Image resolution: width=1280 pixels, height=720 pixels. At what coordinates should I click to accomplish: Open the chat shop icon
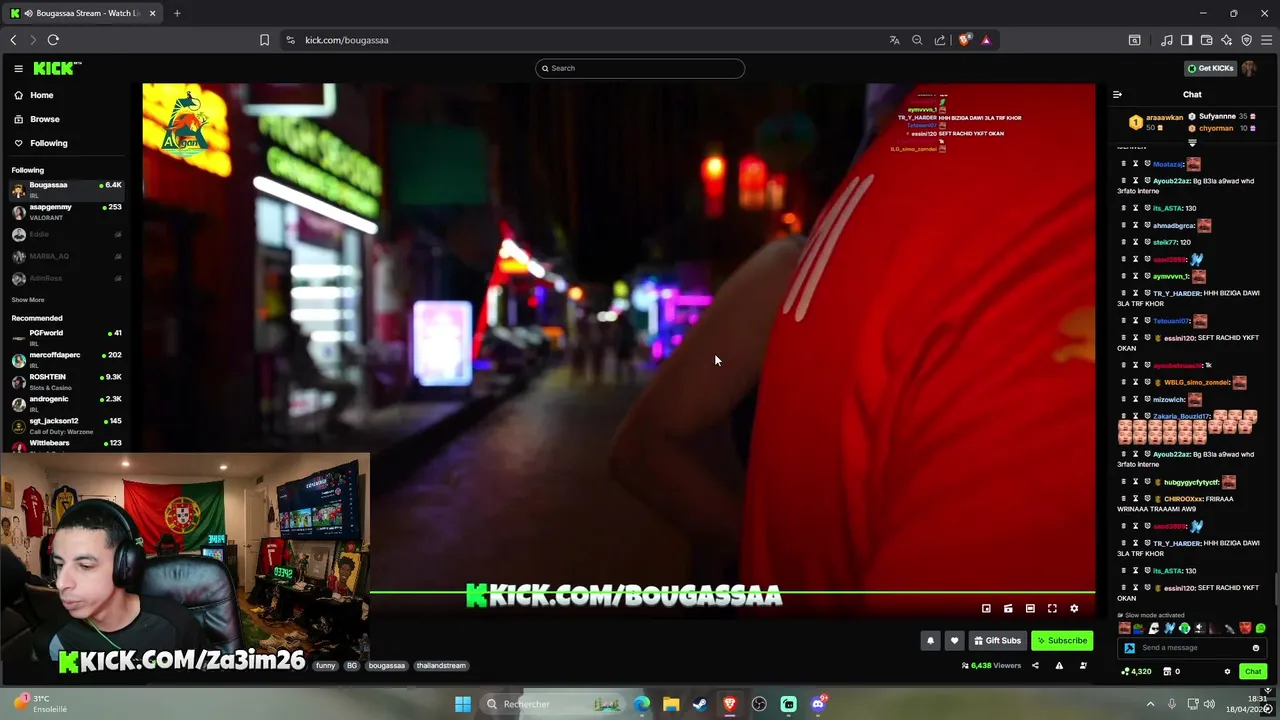coord(1167,672)
